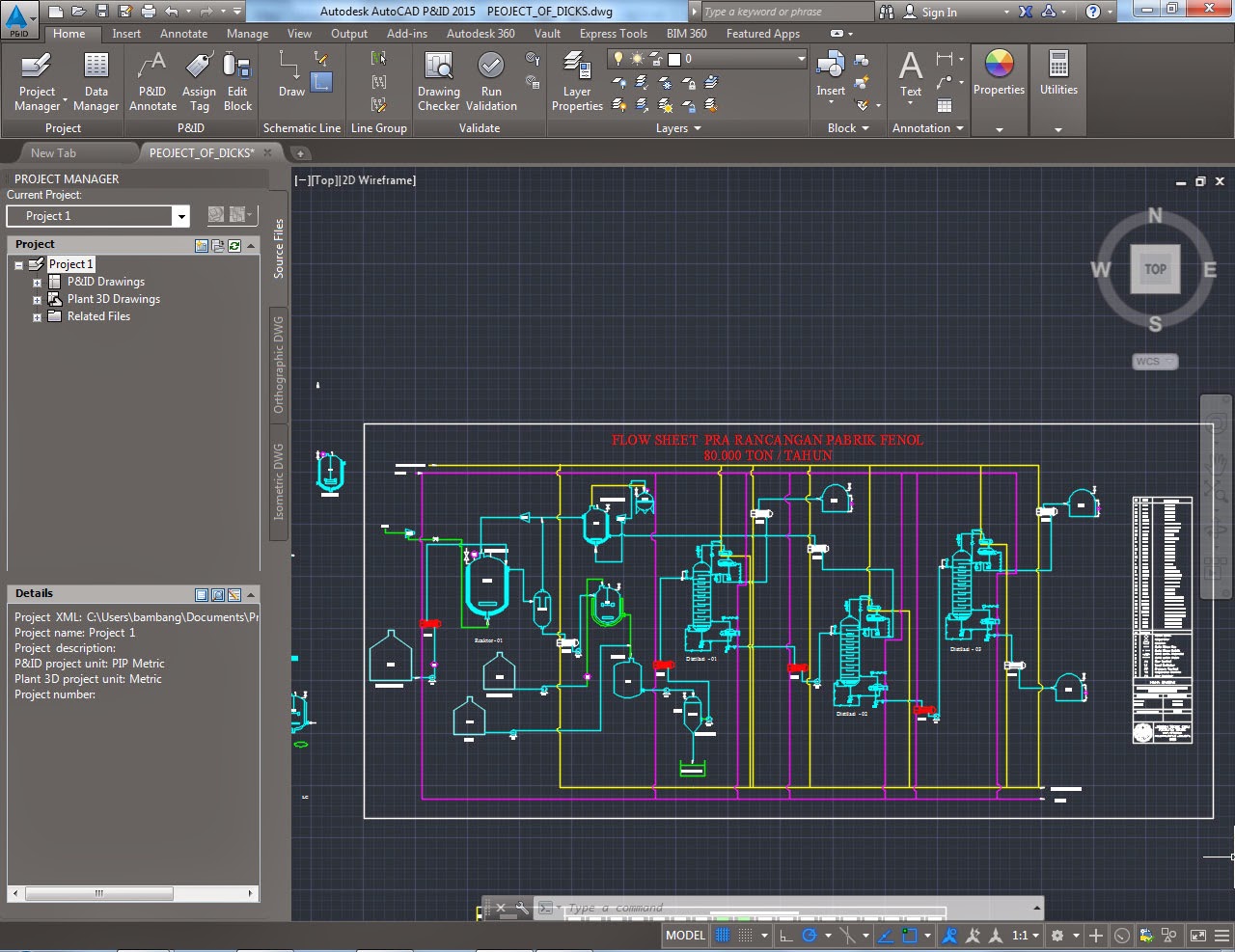
Task: Open the Express Tools ribbon tab
Action: [613, 34]
